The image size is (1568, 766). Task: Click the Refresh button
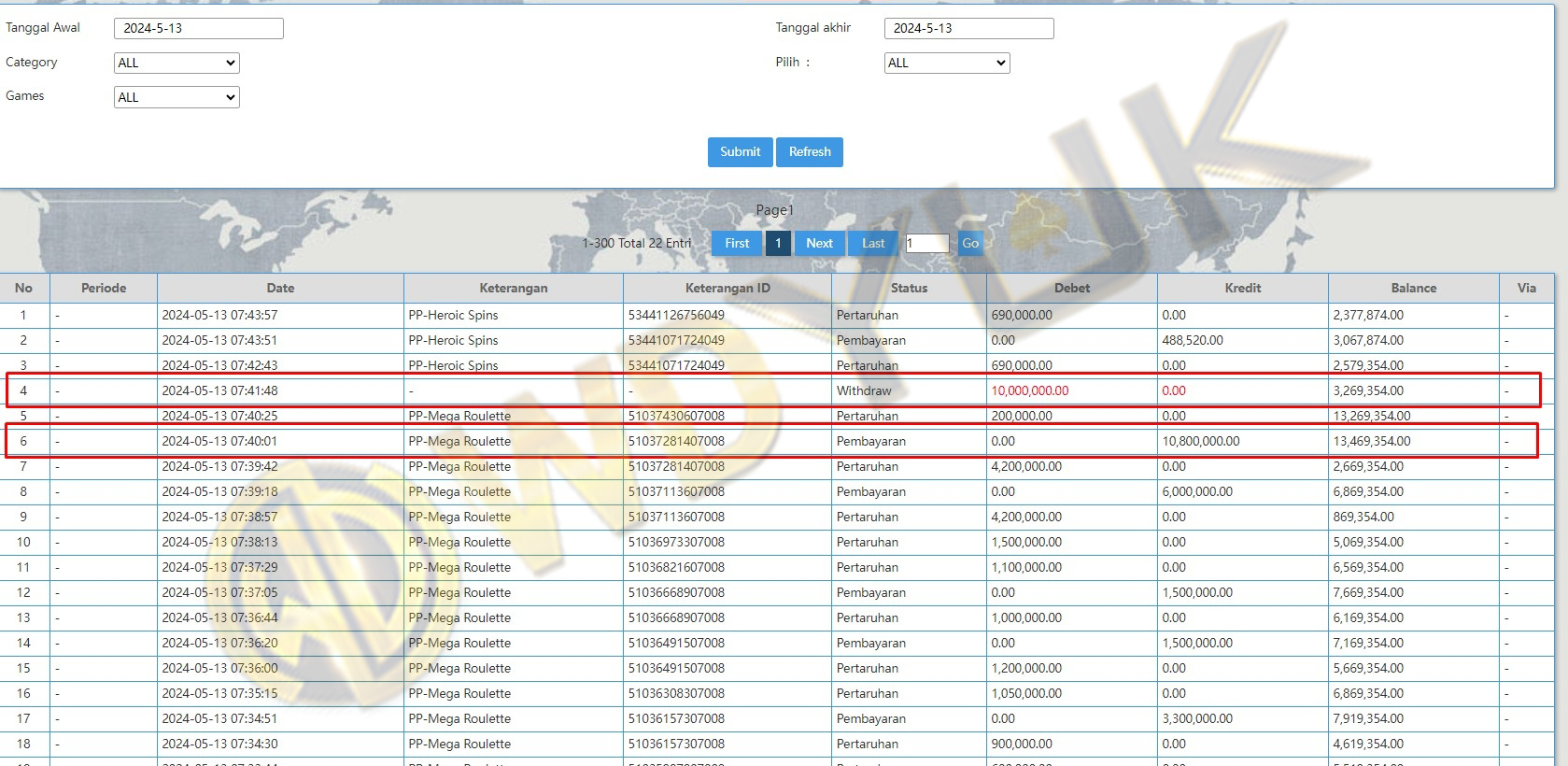point(809,152)
